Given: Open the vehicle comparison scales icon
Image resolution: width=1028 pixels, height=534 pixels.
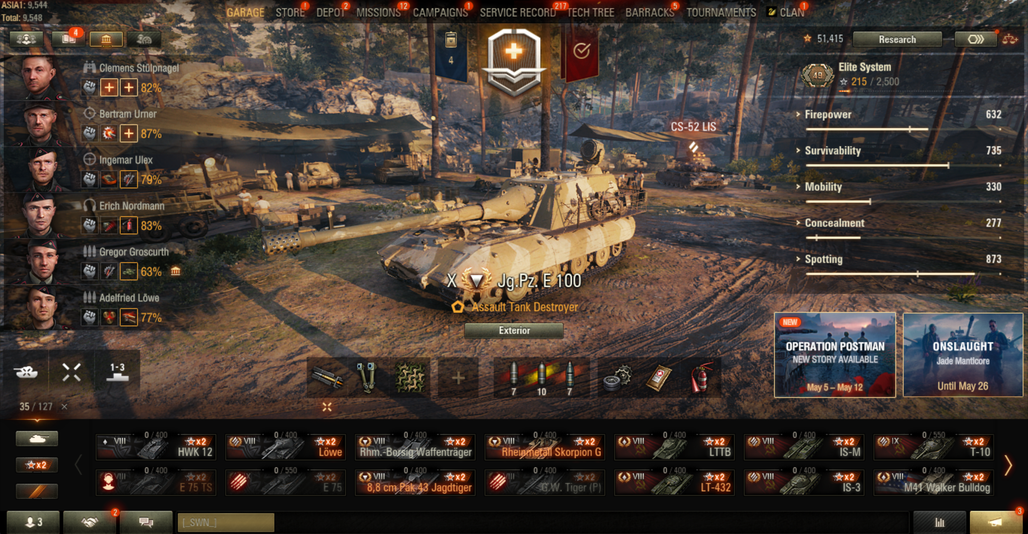Looking at the screenshot, I should point(1010,39).
